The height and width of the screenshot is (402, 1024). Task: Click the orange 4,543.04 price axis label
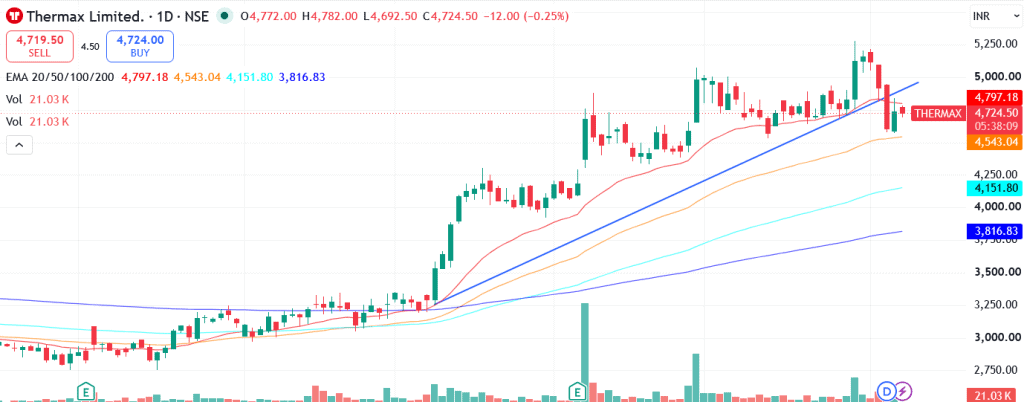pos(993,142)
